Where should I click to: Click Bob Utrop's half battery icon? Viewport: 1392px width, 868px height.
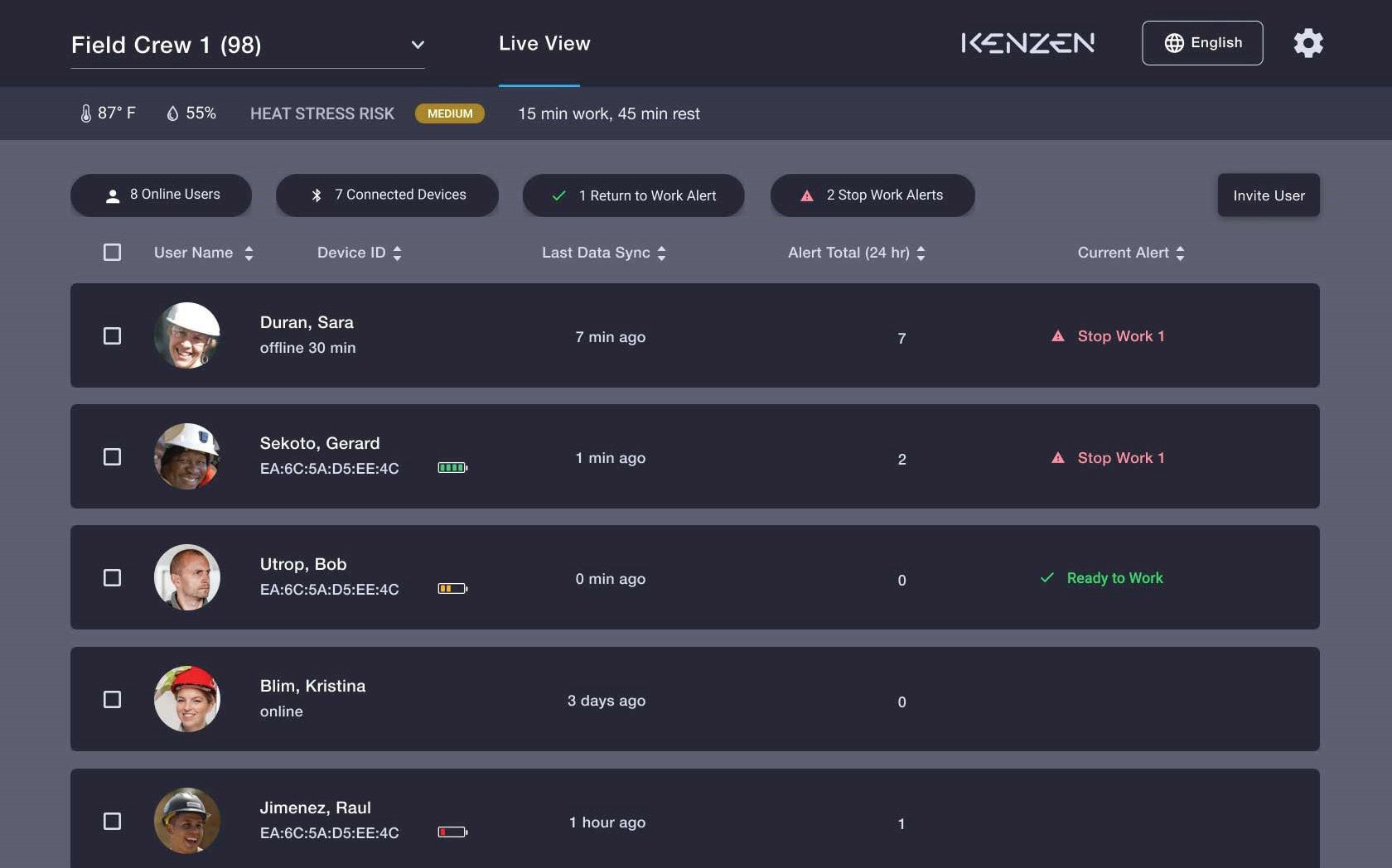(x=452, y=589)
